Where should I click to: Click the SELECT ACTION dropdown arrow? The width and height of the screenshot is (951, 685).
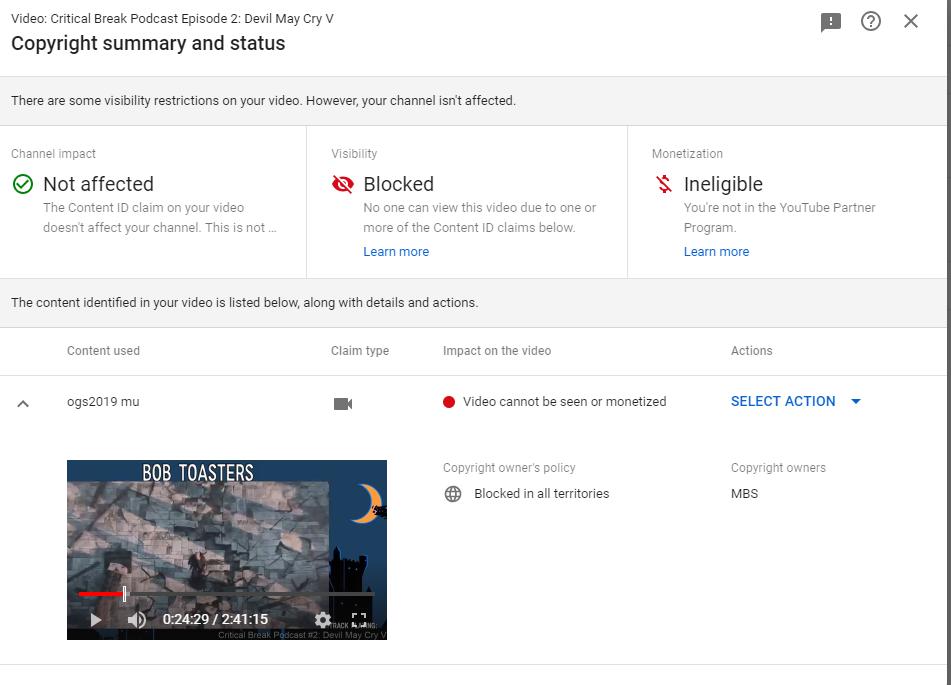[856, 401]
